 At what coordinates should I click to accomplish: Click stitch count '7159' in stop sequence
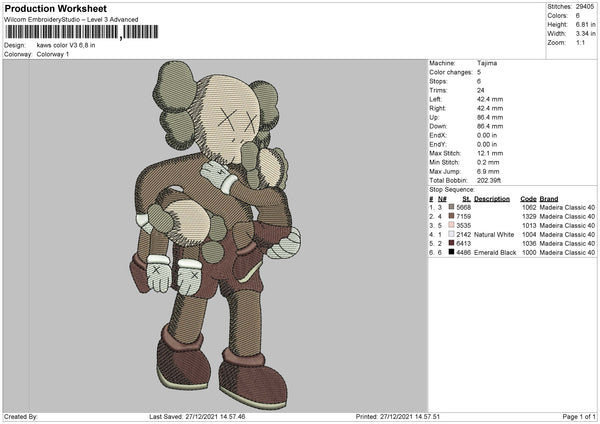click(464, 217)
